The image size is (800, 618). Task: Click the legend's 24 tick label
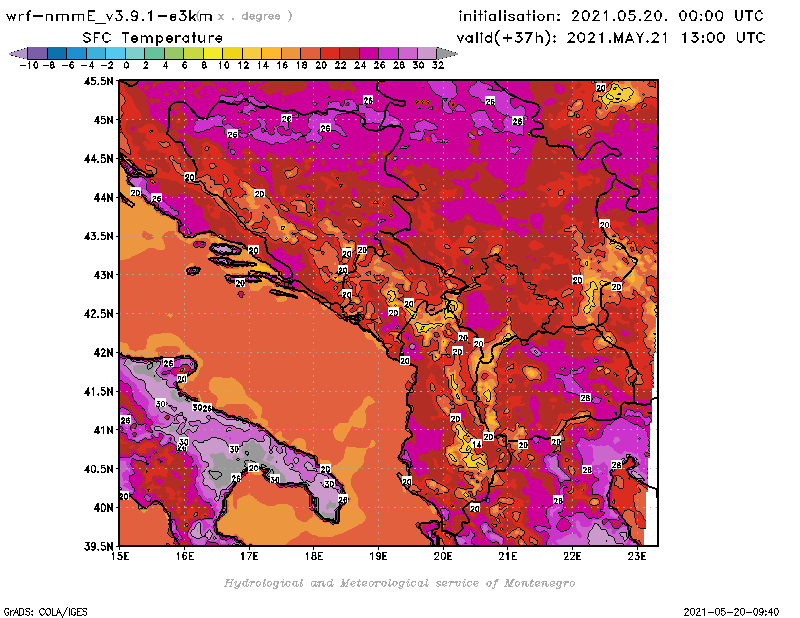tap(360, 65)
